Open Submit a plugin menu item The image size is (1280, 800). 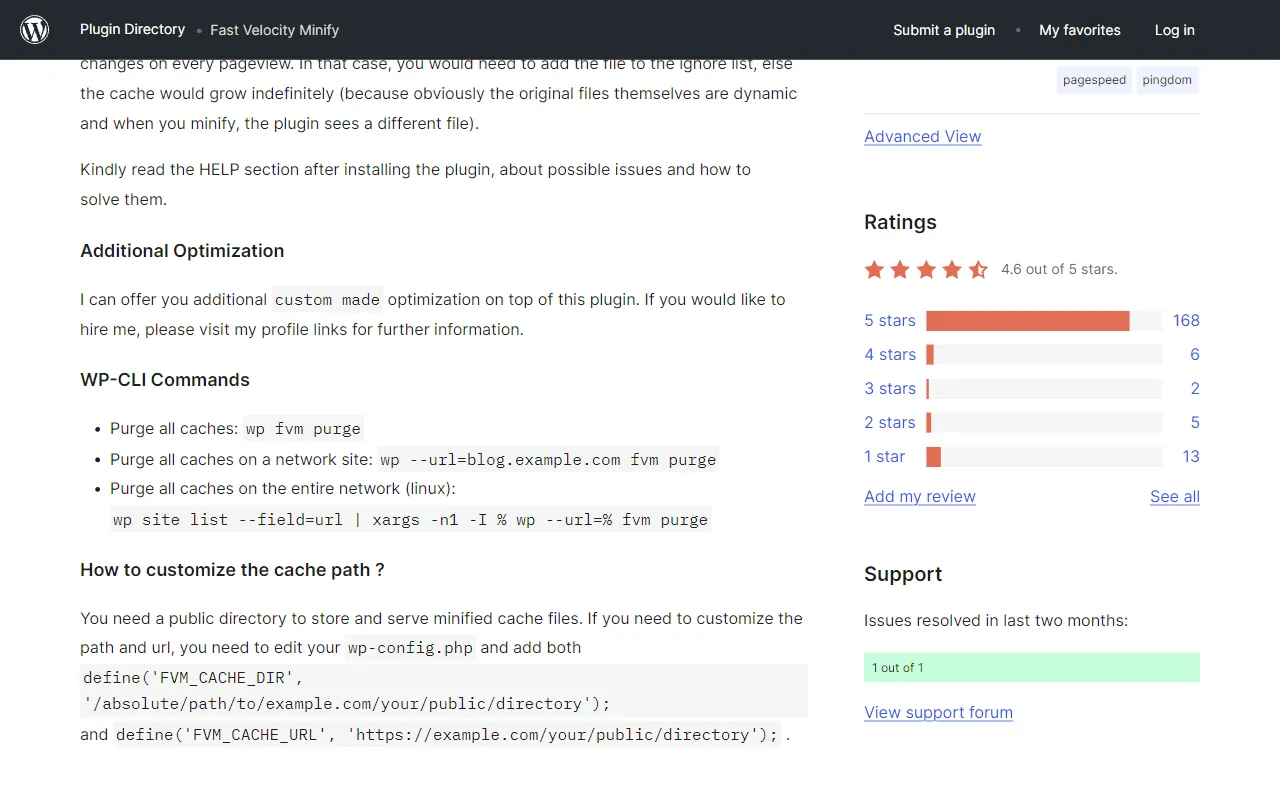pyautogui.click(x=944, y=30)
